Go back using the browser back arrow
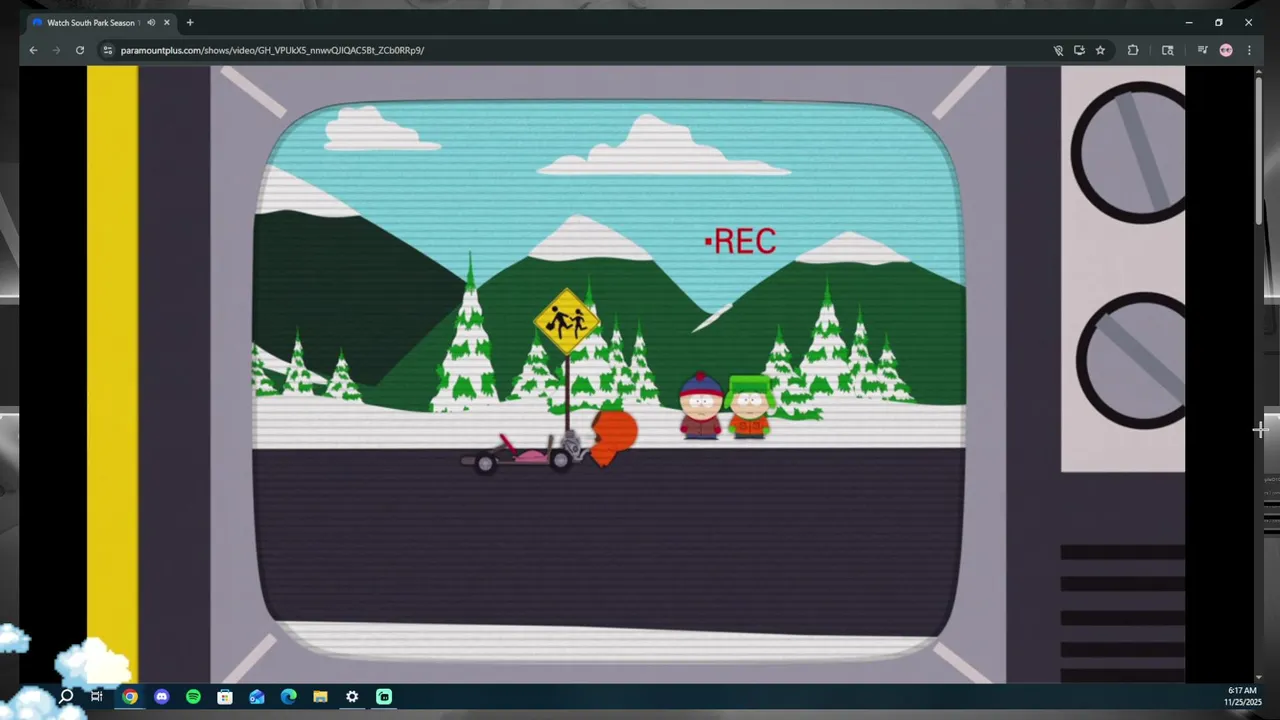This screenshot has width=1280, height=720. (33, 50)
